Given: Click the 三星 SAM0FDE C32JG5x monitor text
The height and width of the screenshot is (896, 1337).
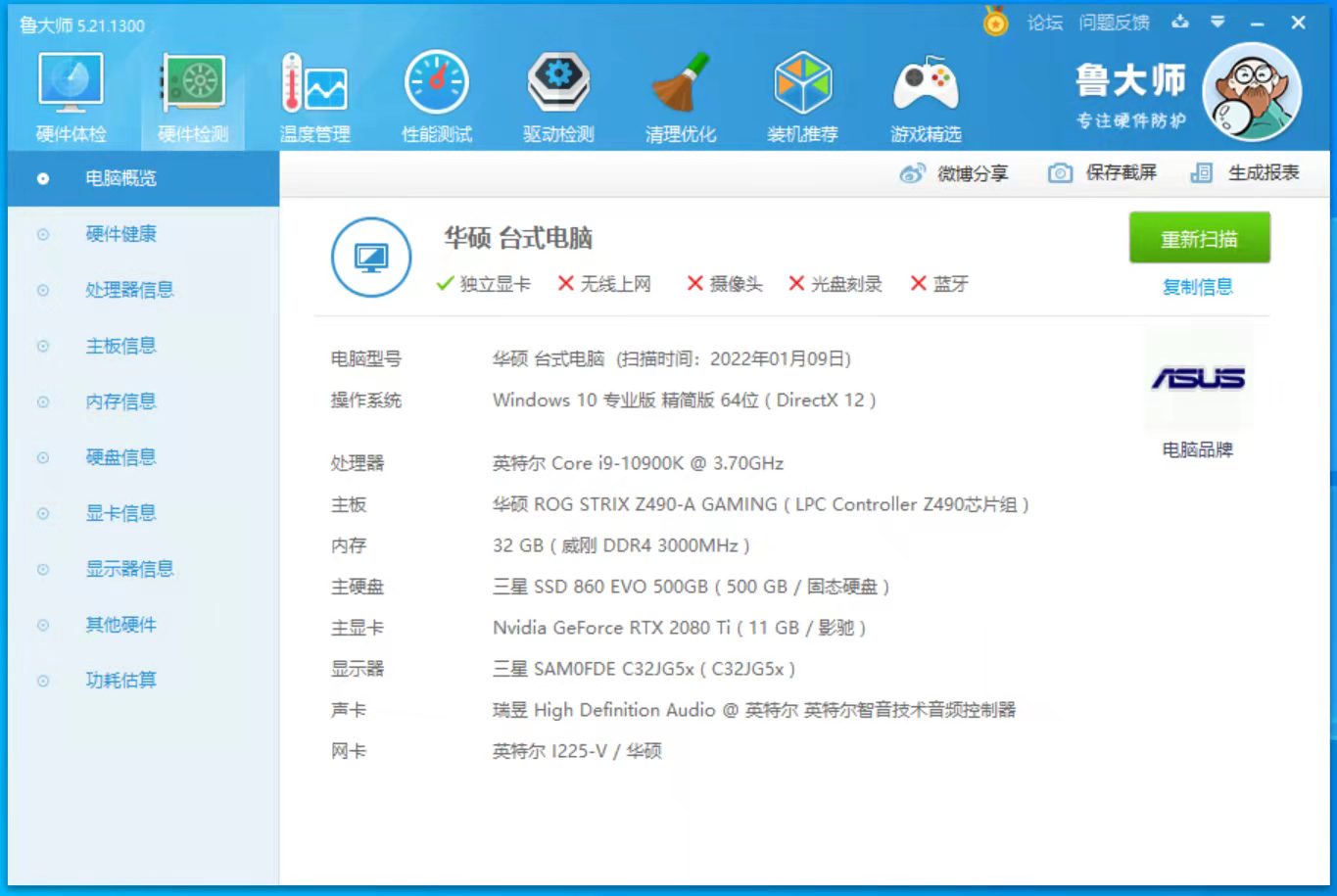Looking at the screenshot, I should tap(644, 669).
